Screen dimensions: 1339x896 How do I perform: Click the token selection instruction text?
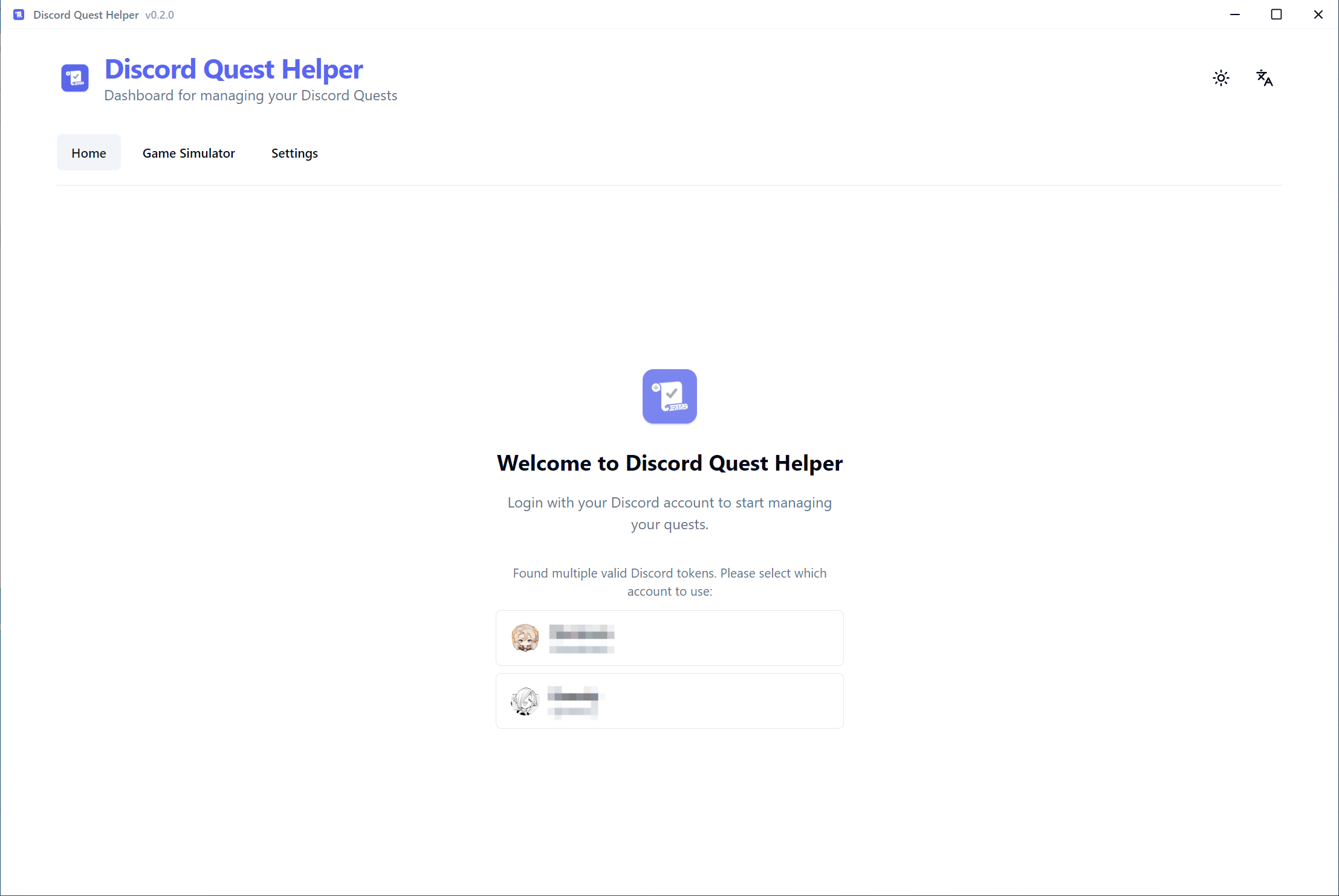[x=669, y=582]
